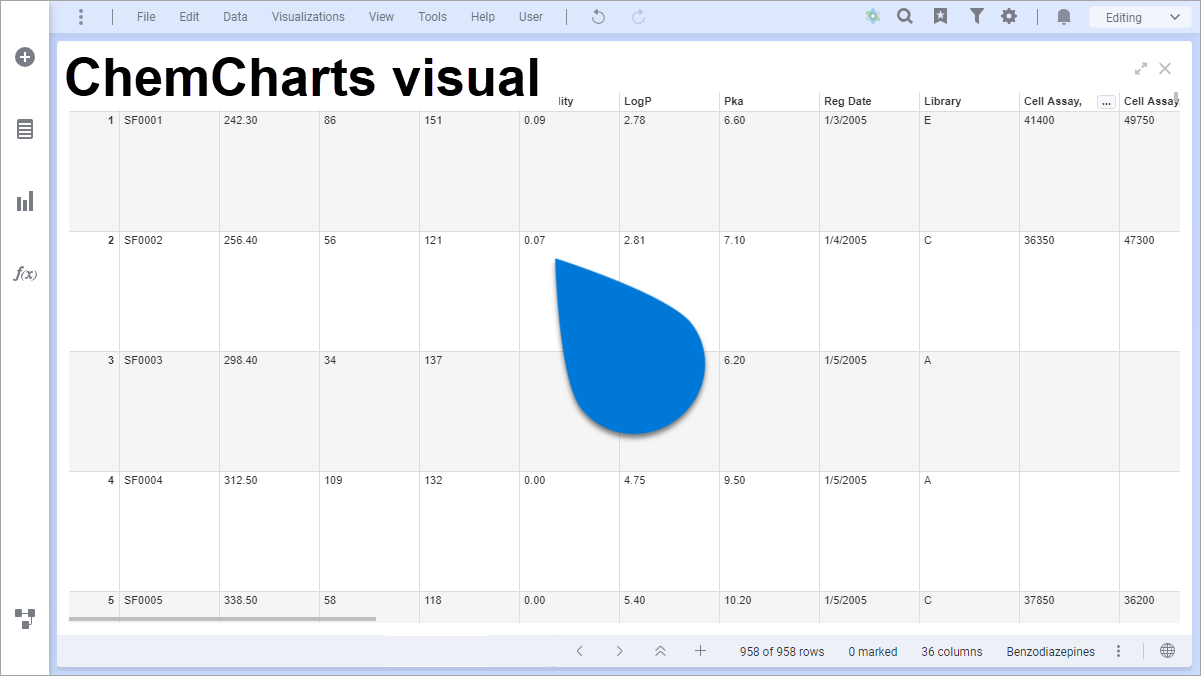This screenshot has width=1201, height=676.
Task: Open the notifications bell
Action: [1063, 16]
